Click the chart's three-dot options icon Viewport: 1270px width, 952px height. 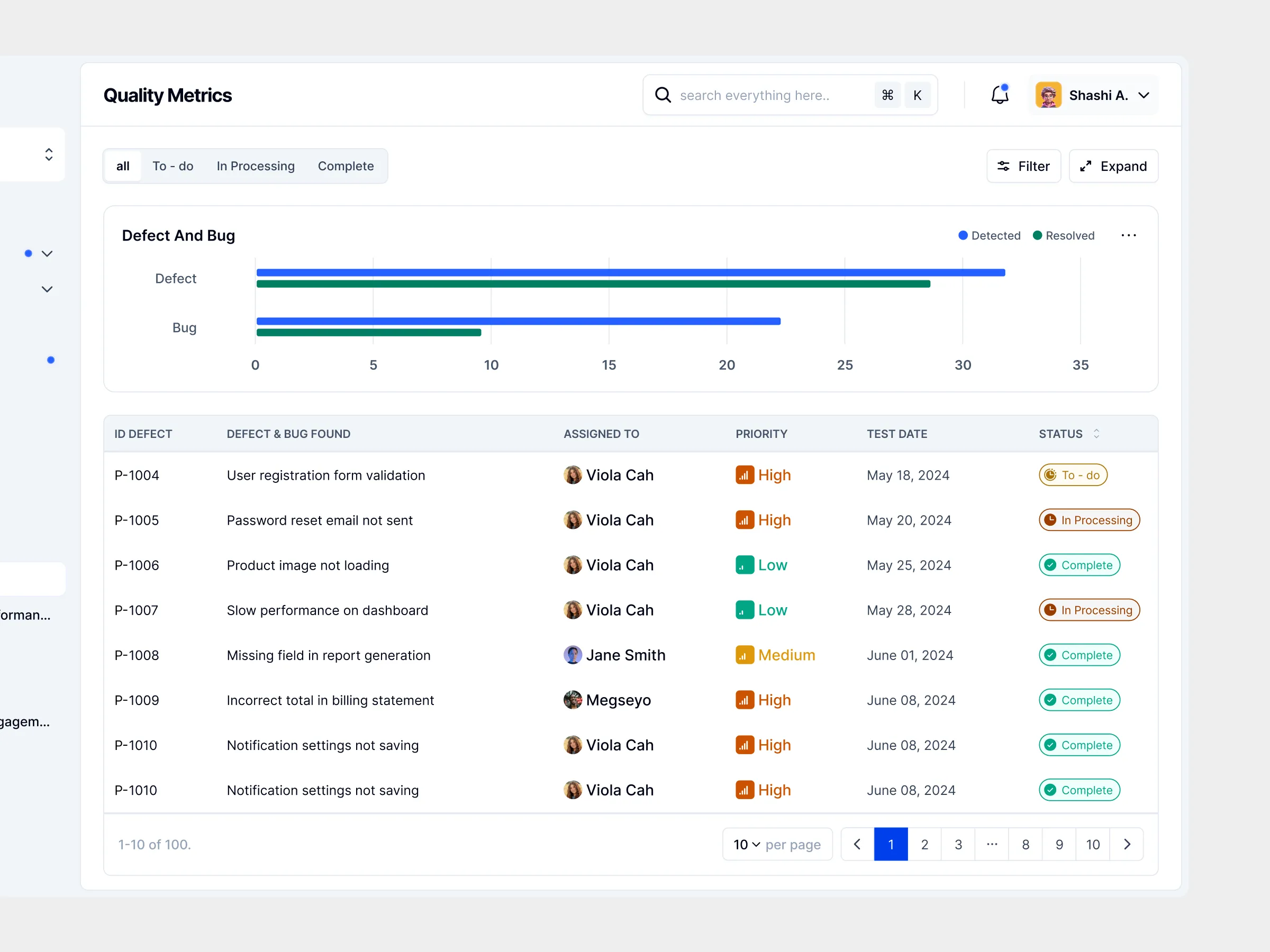pos(1128,235)
